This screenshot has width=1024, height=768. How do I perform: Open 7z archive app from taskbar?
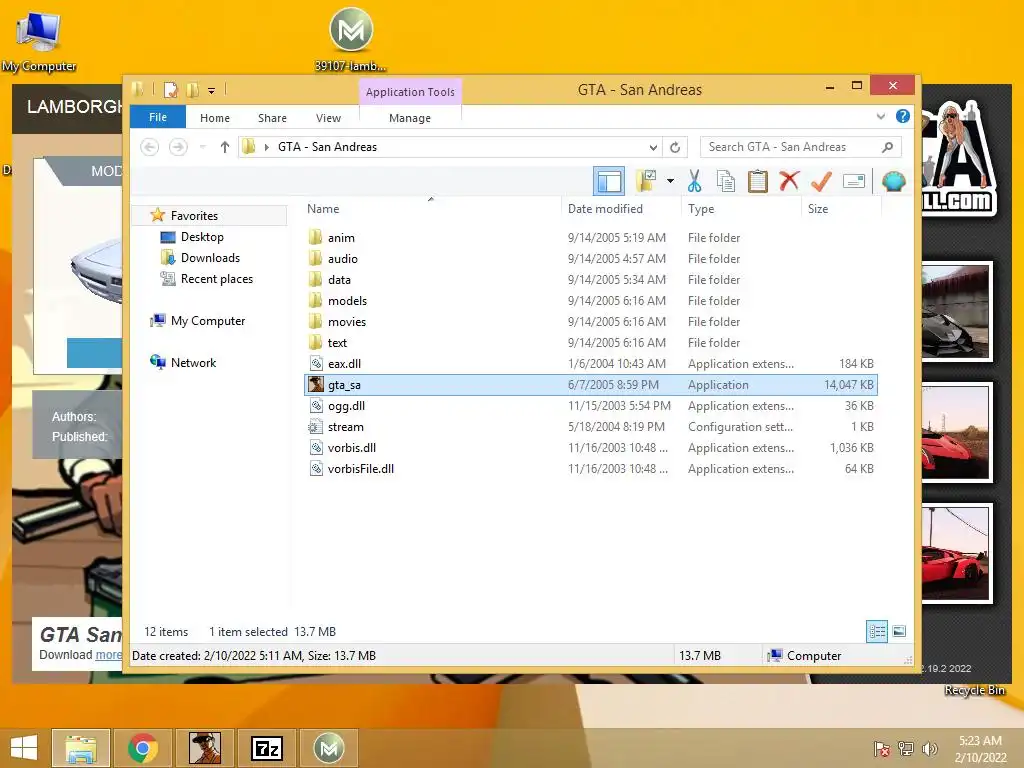tap(267, 748)
